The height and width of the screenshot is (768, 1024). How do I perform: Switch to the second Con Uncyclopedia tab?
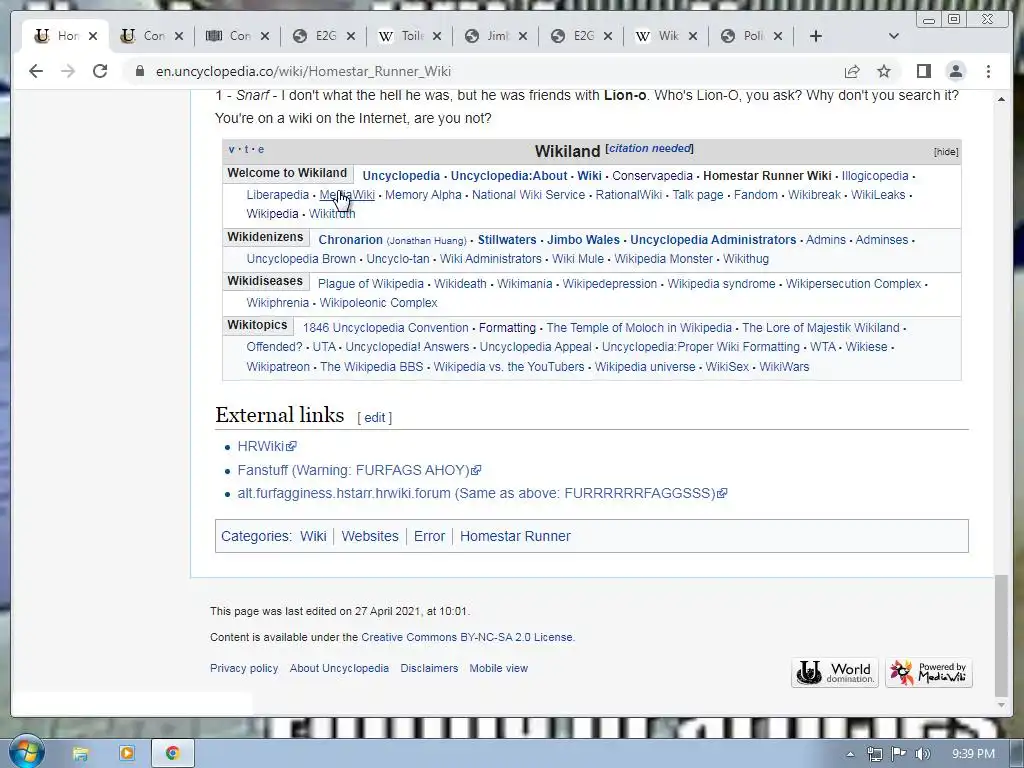pos(152,36)
